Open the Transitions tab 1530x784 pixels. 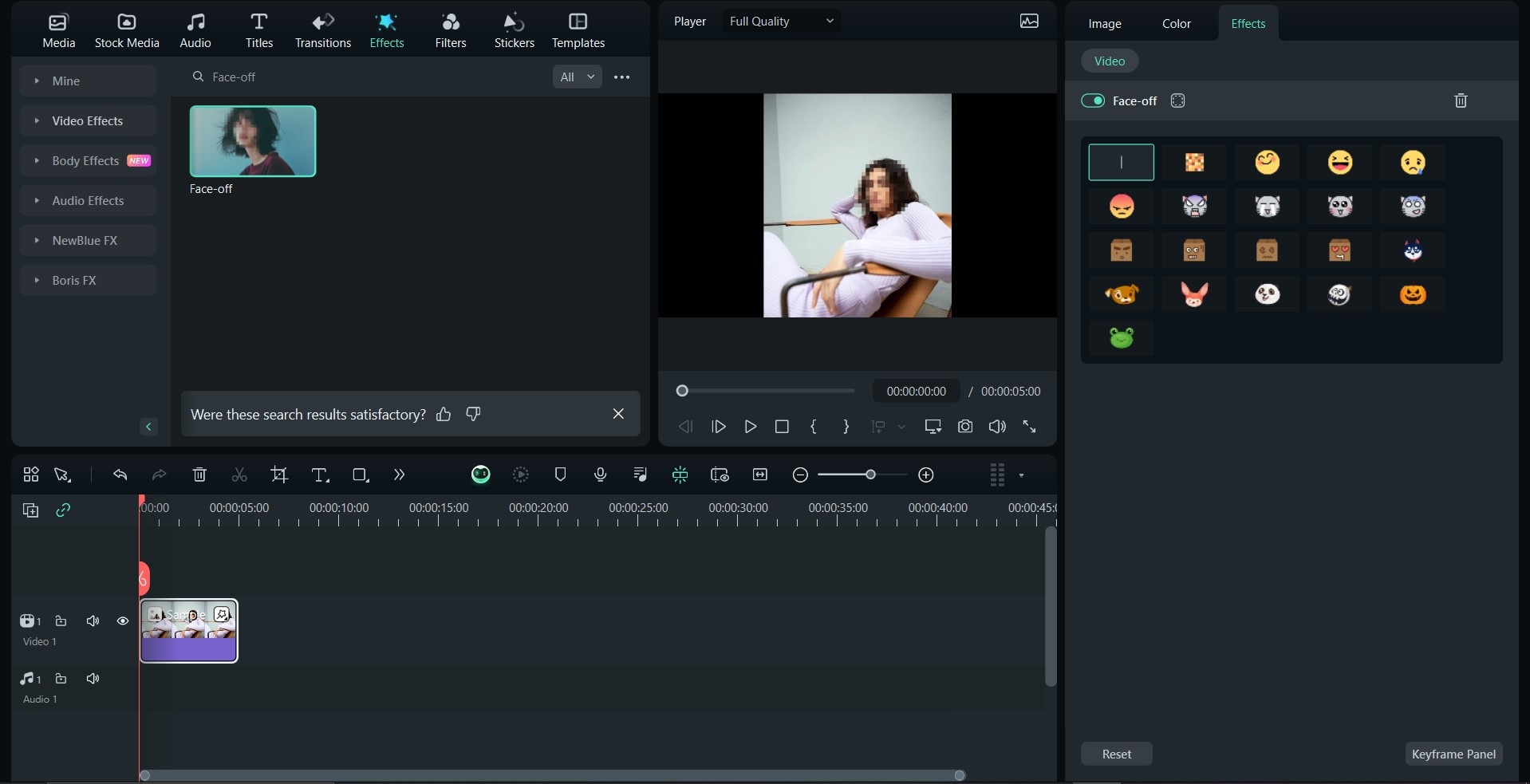[323, 31]
